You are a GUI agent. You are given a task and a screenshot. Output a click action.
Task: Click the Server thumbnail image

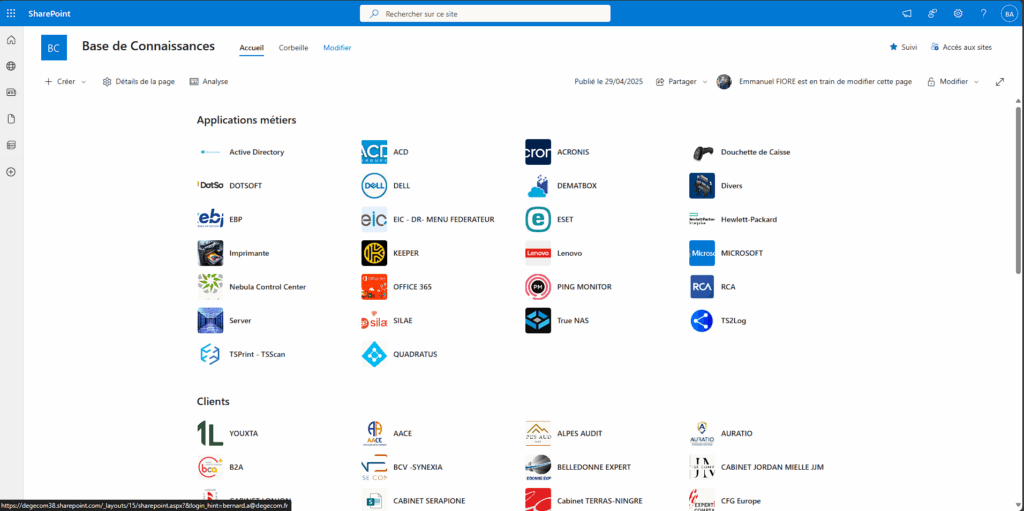point(210,321)
